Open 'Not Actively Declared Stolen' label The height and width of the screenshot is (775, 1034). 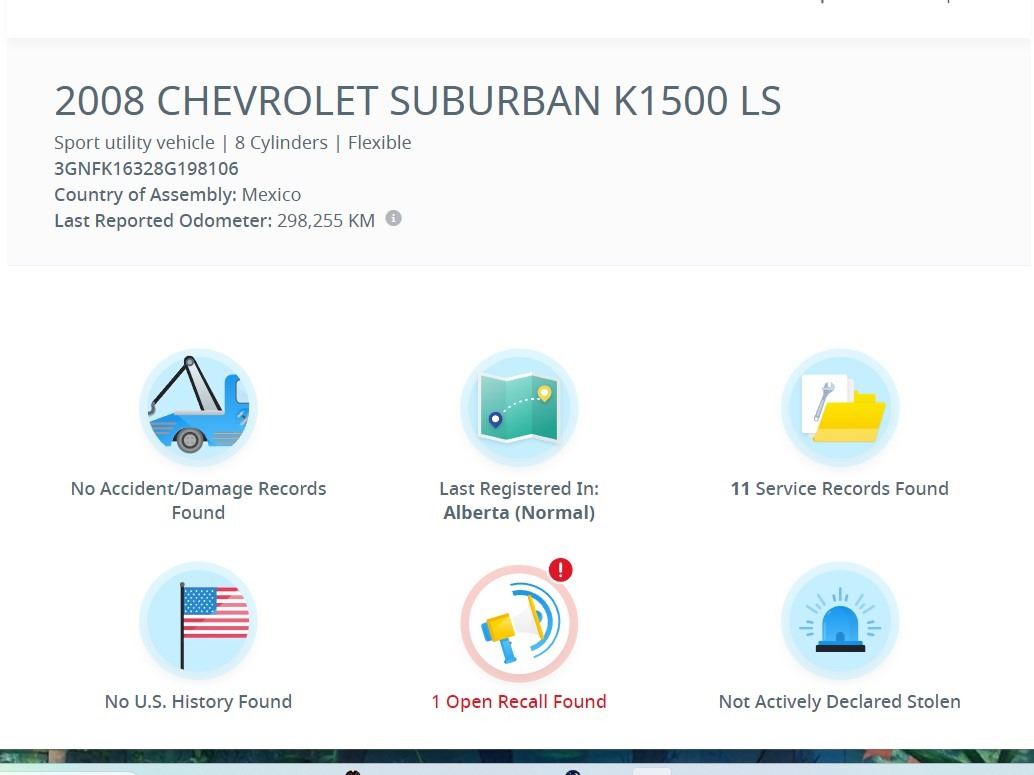(839, 702)
